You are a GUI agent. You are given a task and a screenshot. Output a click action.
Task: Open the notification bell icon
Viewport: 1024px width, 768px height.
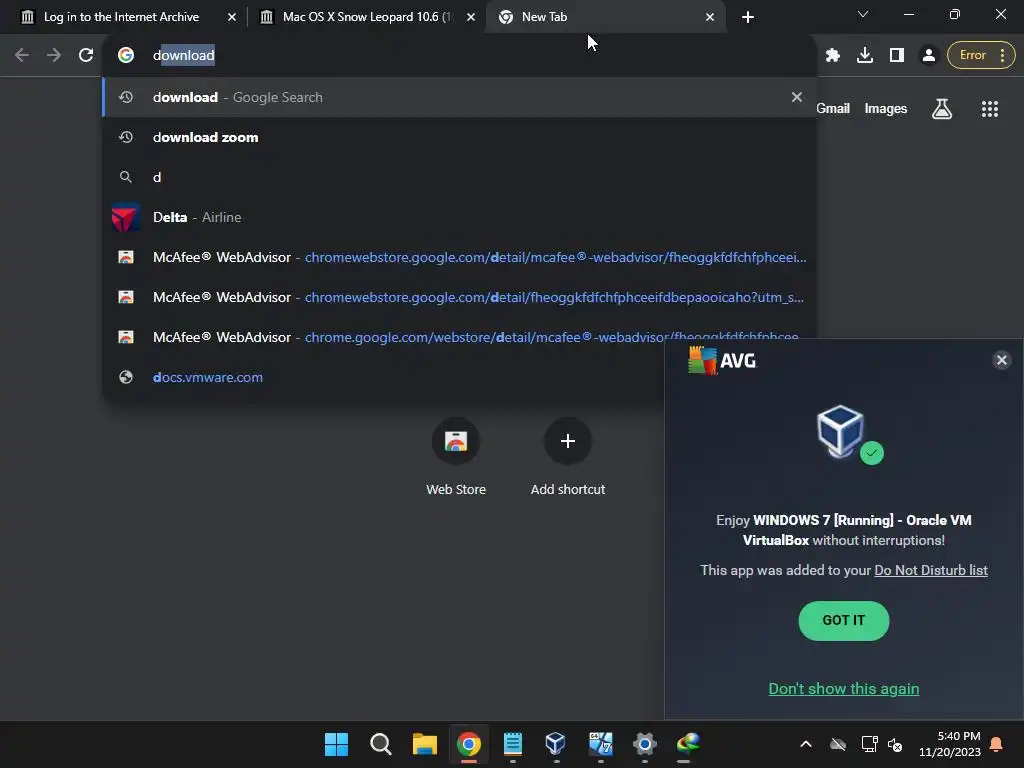coord(997,744)
